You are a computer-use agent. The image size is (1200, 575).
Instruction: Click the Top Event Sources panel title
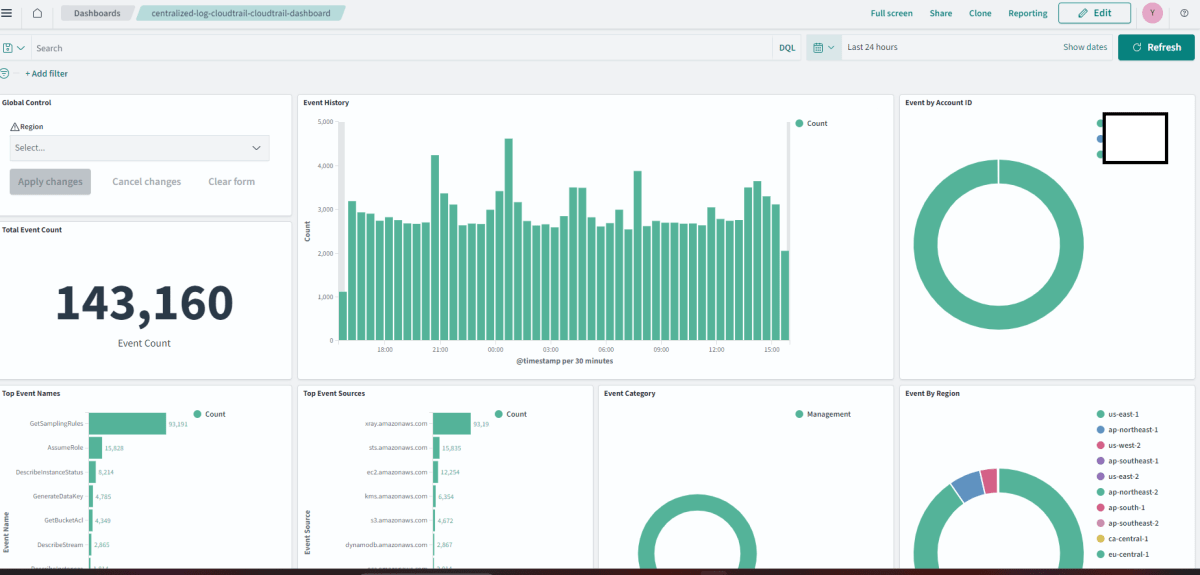pos(334,394)
